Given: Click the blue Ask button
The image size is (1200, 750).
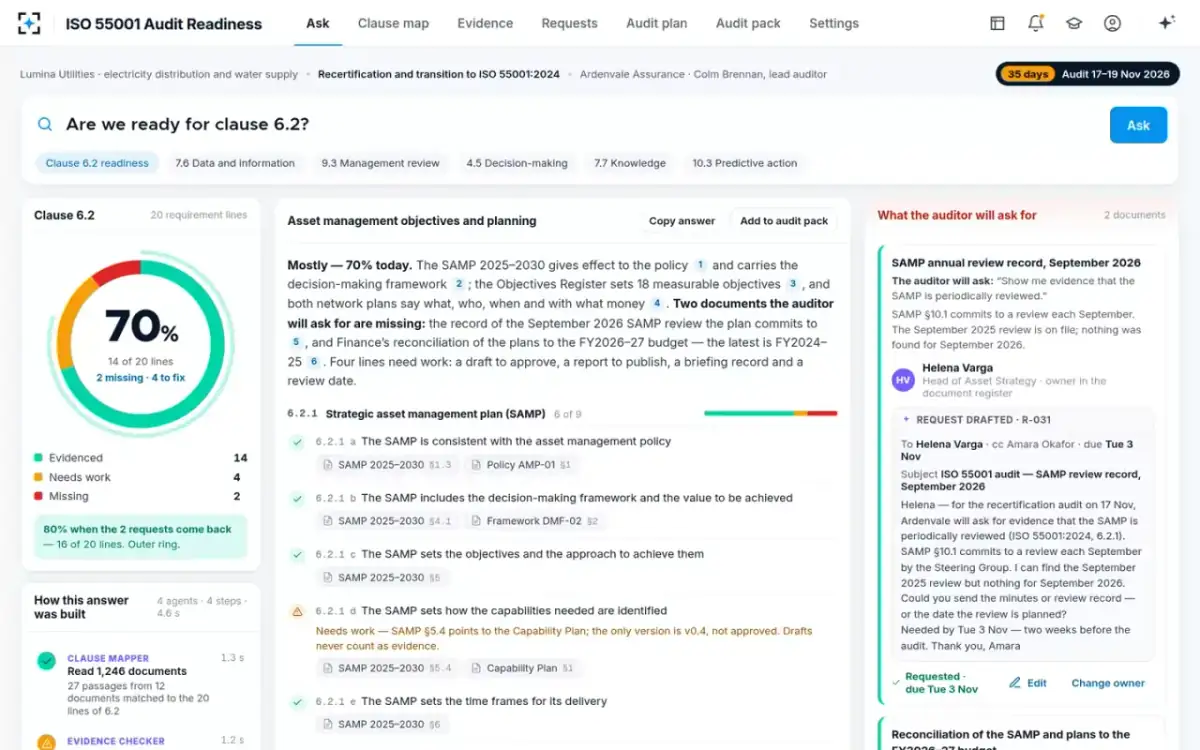Looking at the screenshot, I should 1138,125.
